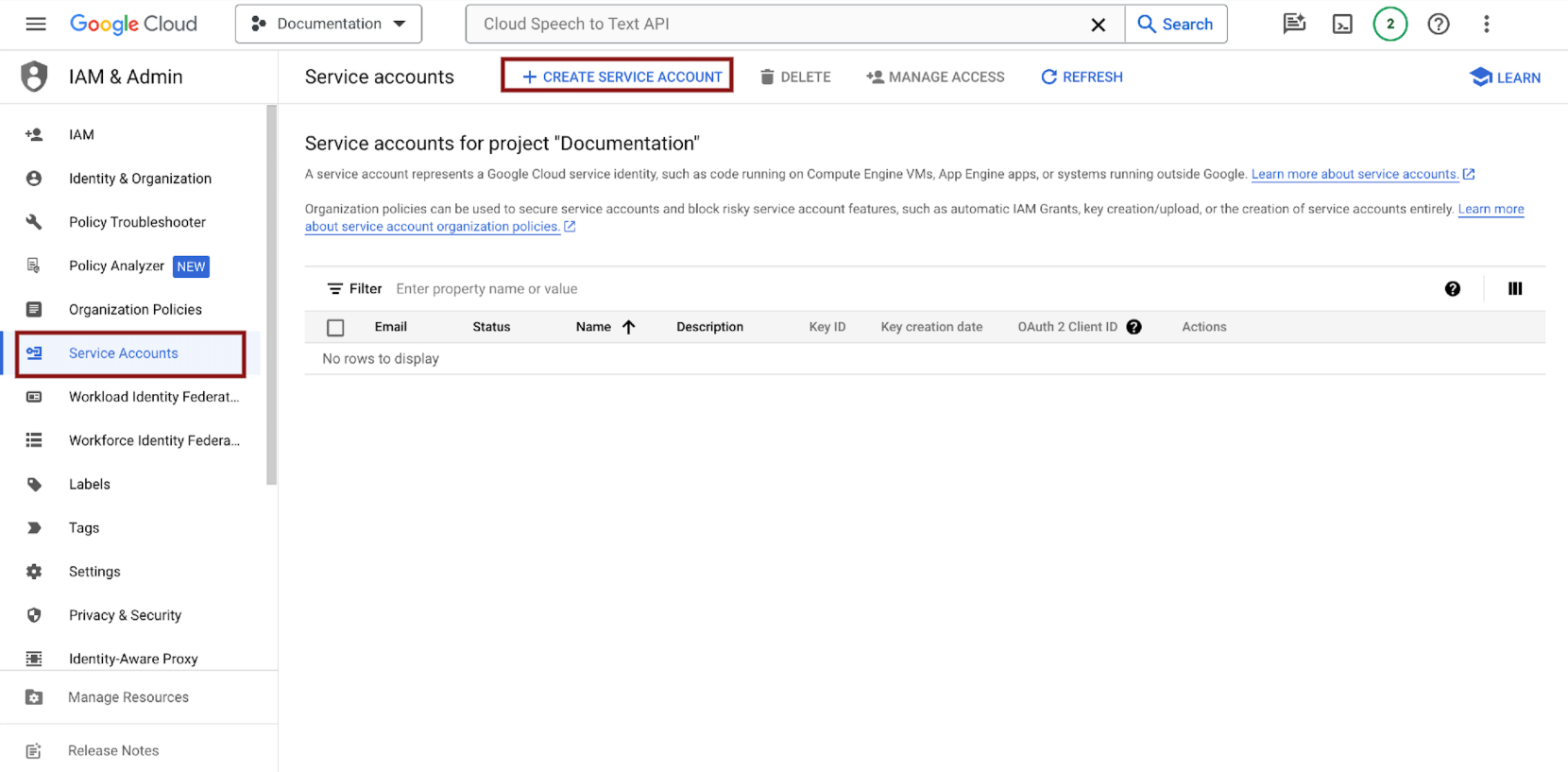
Task: Open the help question mark menu
Action: click(x=1438, y=25)
